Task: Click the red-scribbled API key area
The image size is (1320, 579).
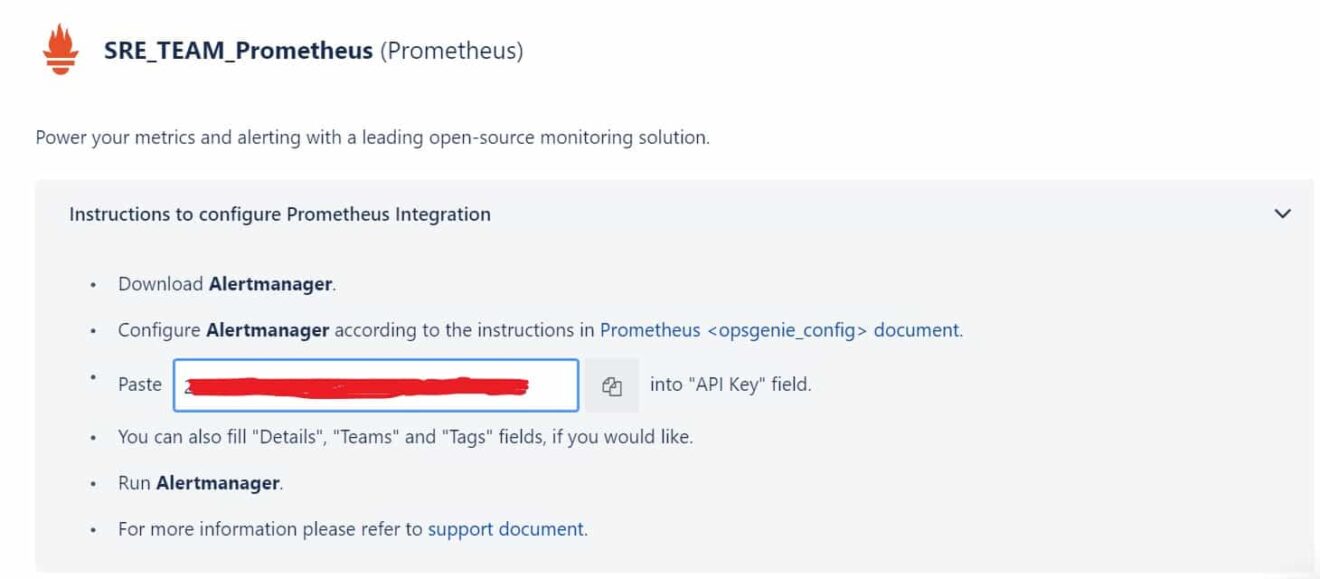Action: (x=360, y=384)
